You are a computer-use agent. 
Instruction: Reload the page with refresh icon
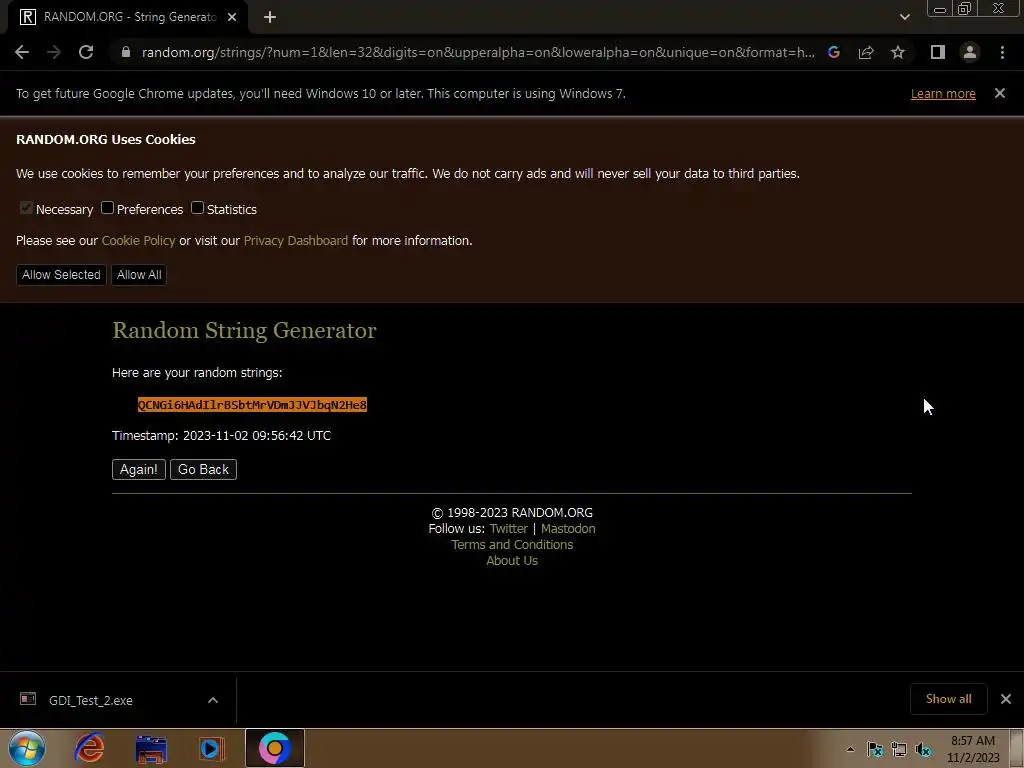coord(86,52)
